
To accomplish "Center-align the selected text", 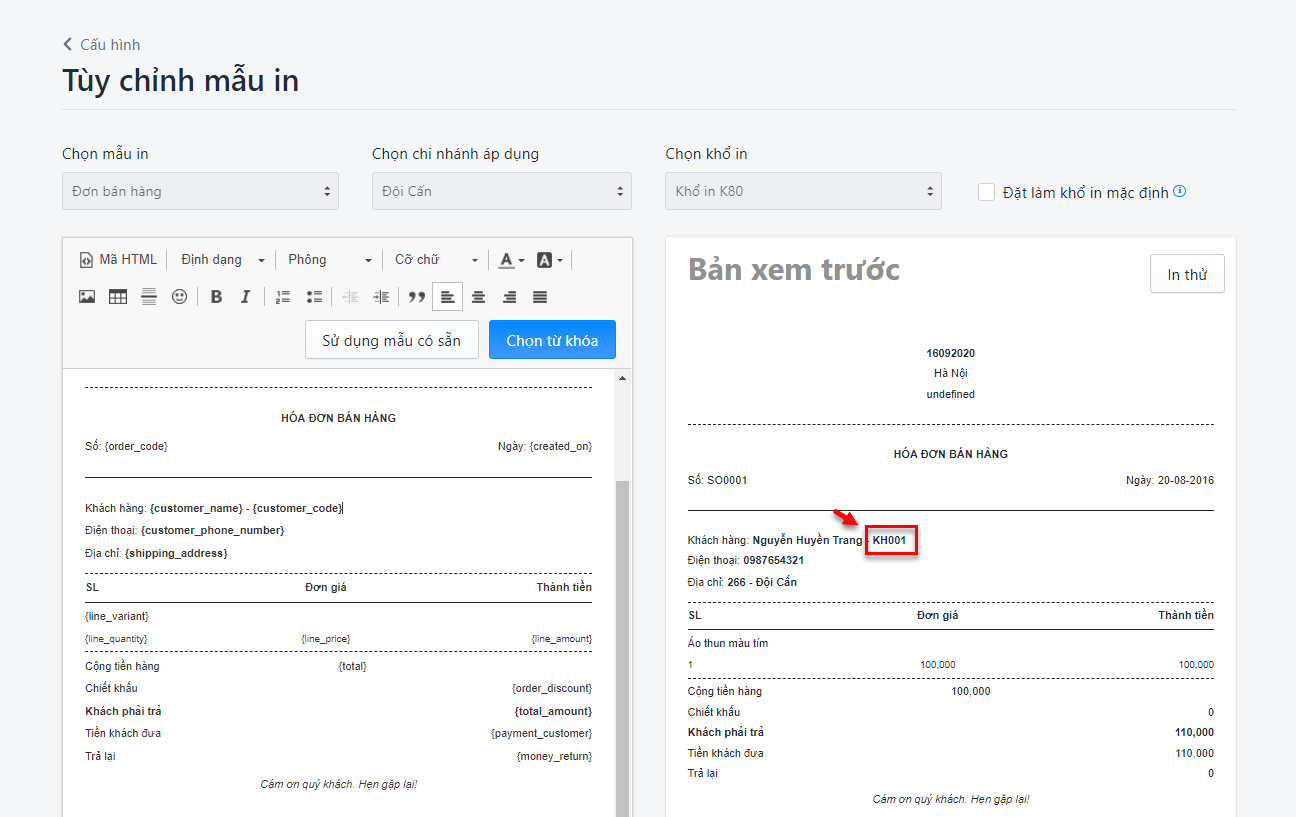I will [x=479, y=297].
